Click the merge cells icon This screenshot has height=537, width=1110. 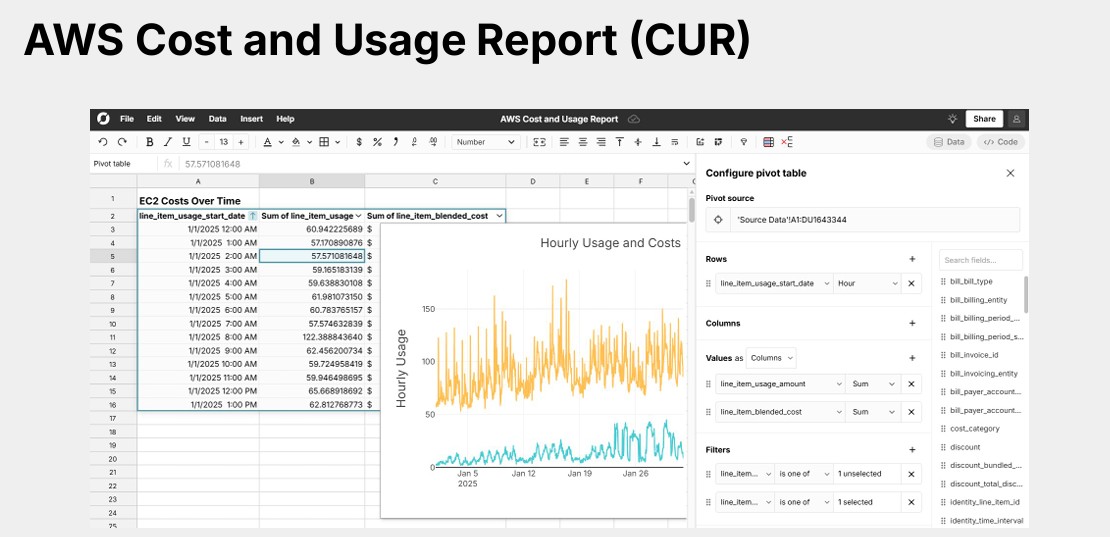click(x=539, y=142)
